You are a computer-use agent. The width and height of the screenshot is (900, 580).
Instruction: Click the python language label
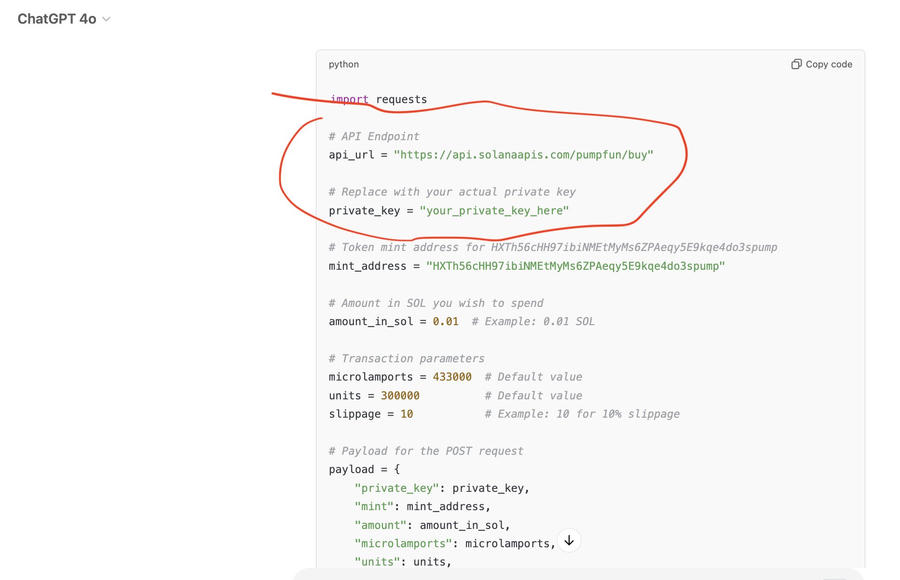coord(343,64)
